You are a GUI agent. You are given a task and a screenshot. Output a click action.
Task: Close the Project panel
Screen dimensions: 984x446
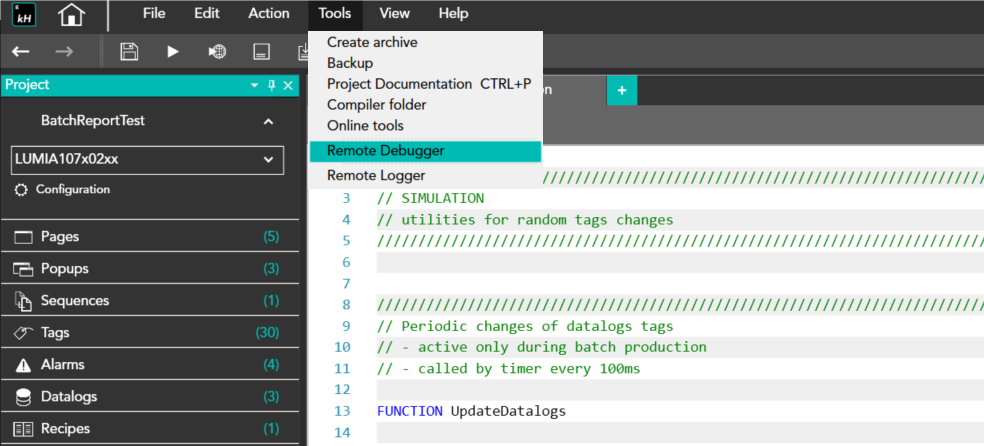(288, 86)
